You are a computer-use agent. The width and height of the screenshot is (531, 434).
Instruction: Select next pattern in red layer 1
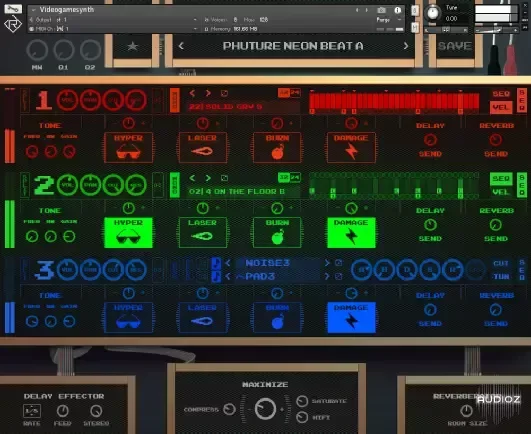point(208,93)
